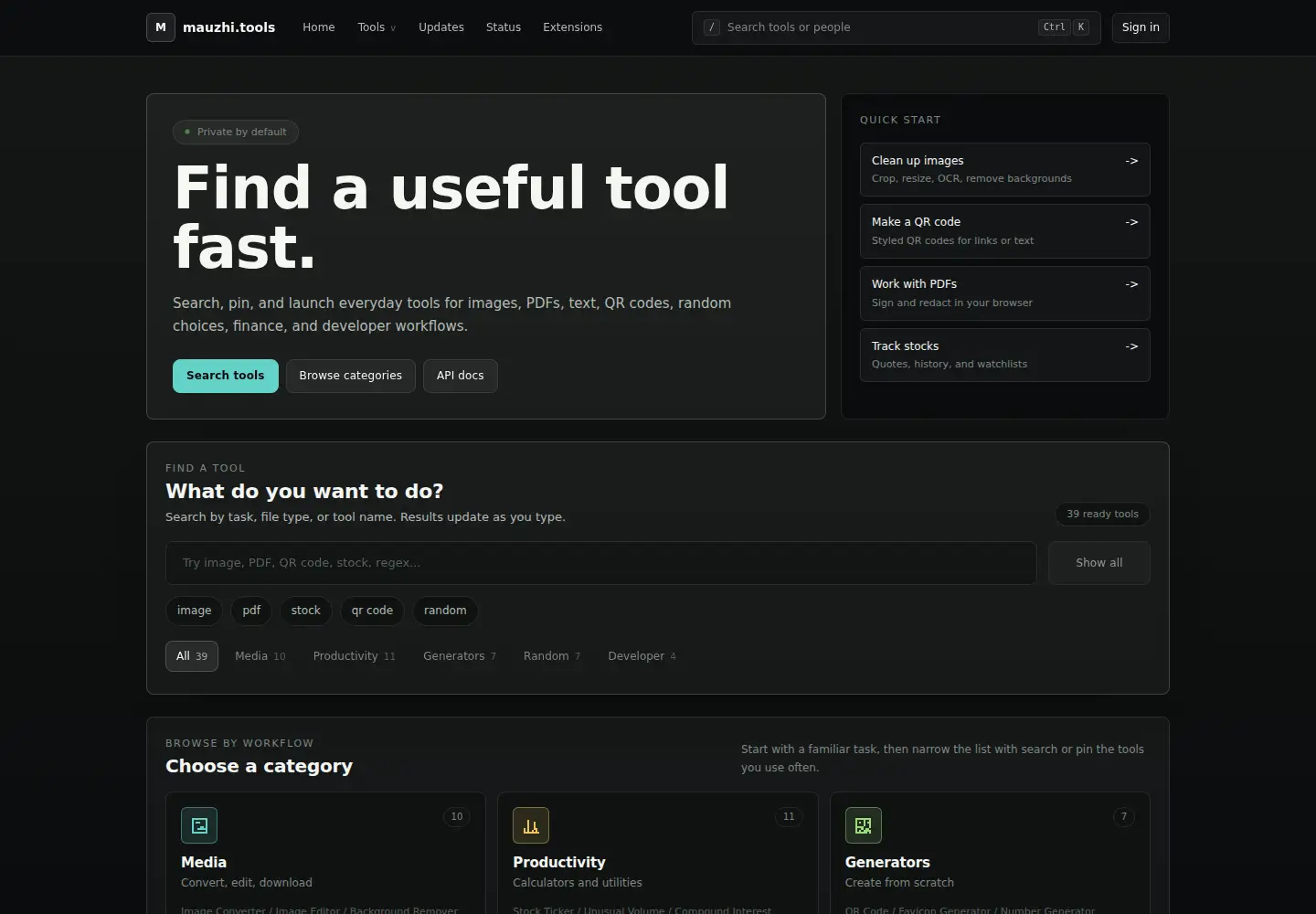
Task: Click the Ctrl K shortcut hint
Action: click(x=1064, y=27)
